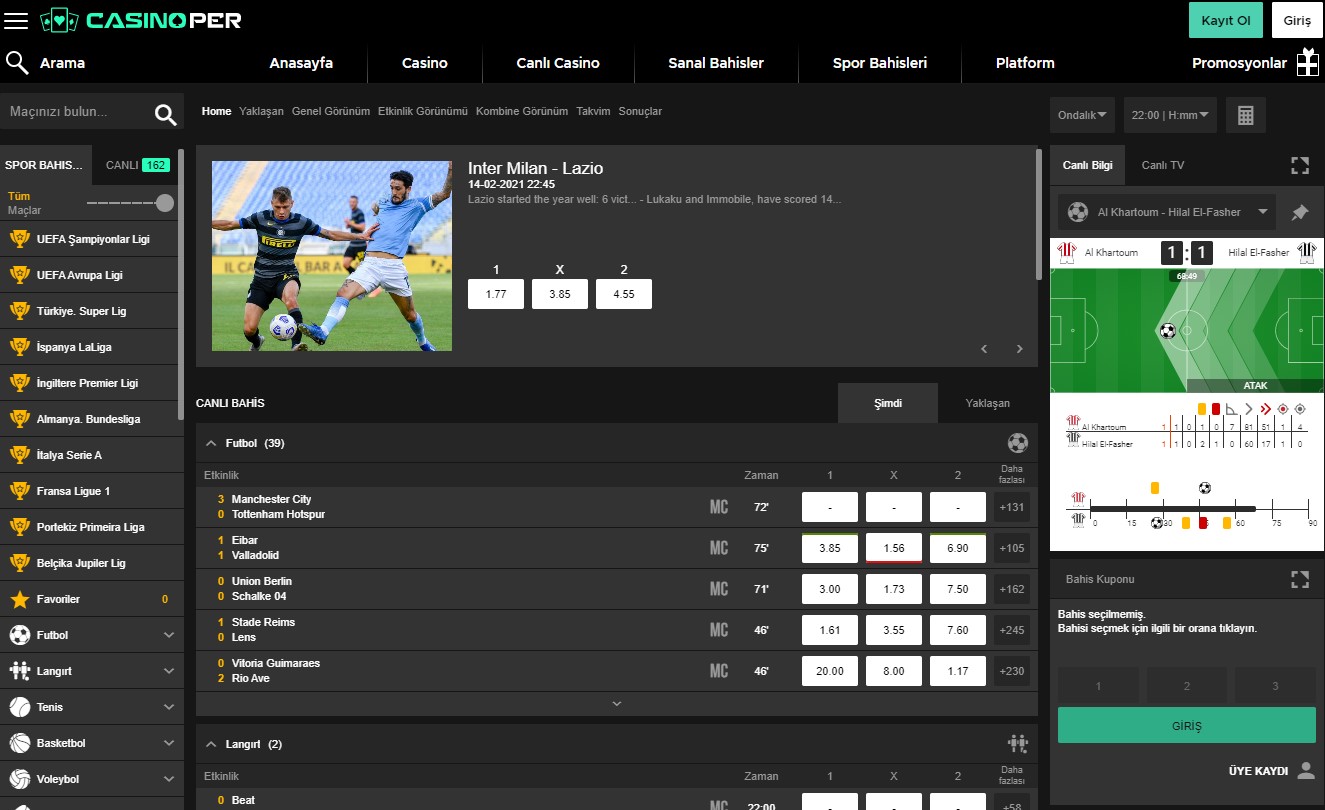Select the Canlı Bilgi tab
Viewport: 1325px width, 810px height.
[x=1087, y=165]
